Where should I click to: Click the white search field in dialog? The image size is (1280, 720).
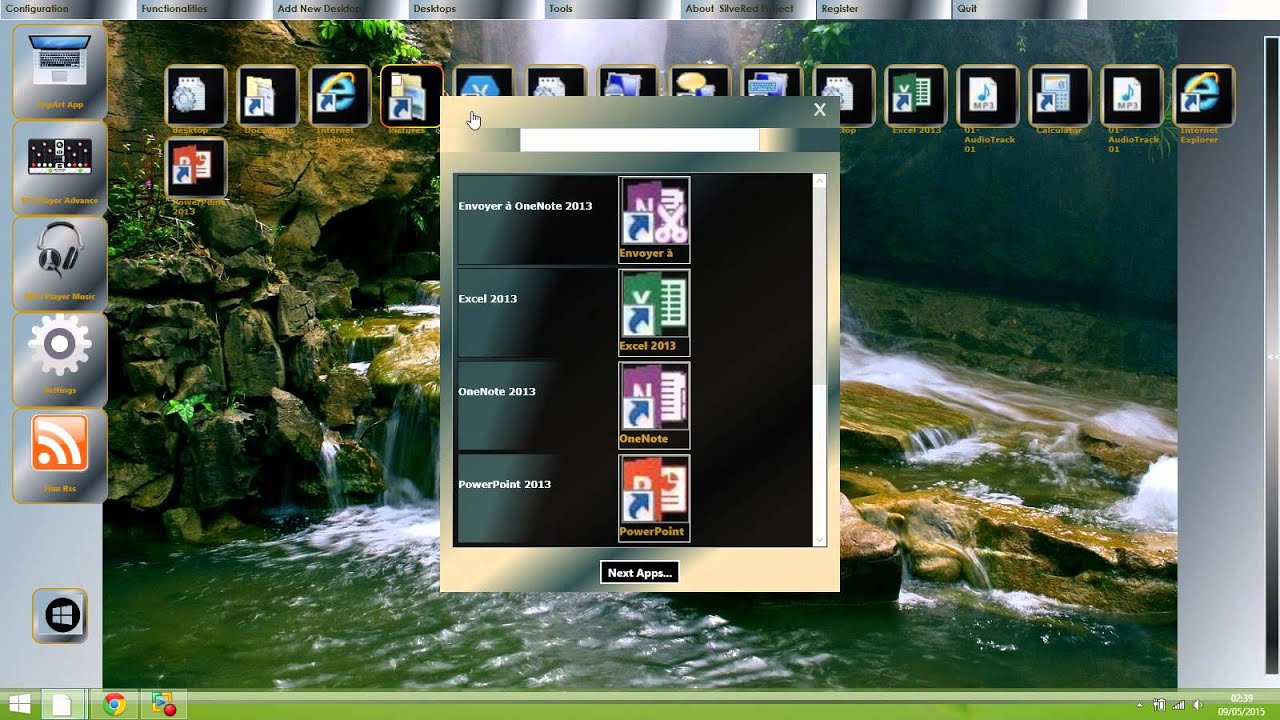point(640,139)
